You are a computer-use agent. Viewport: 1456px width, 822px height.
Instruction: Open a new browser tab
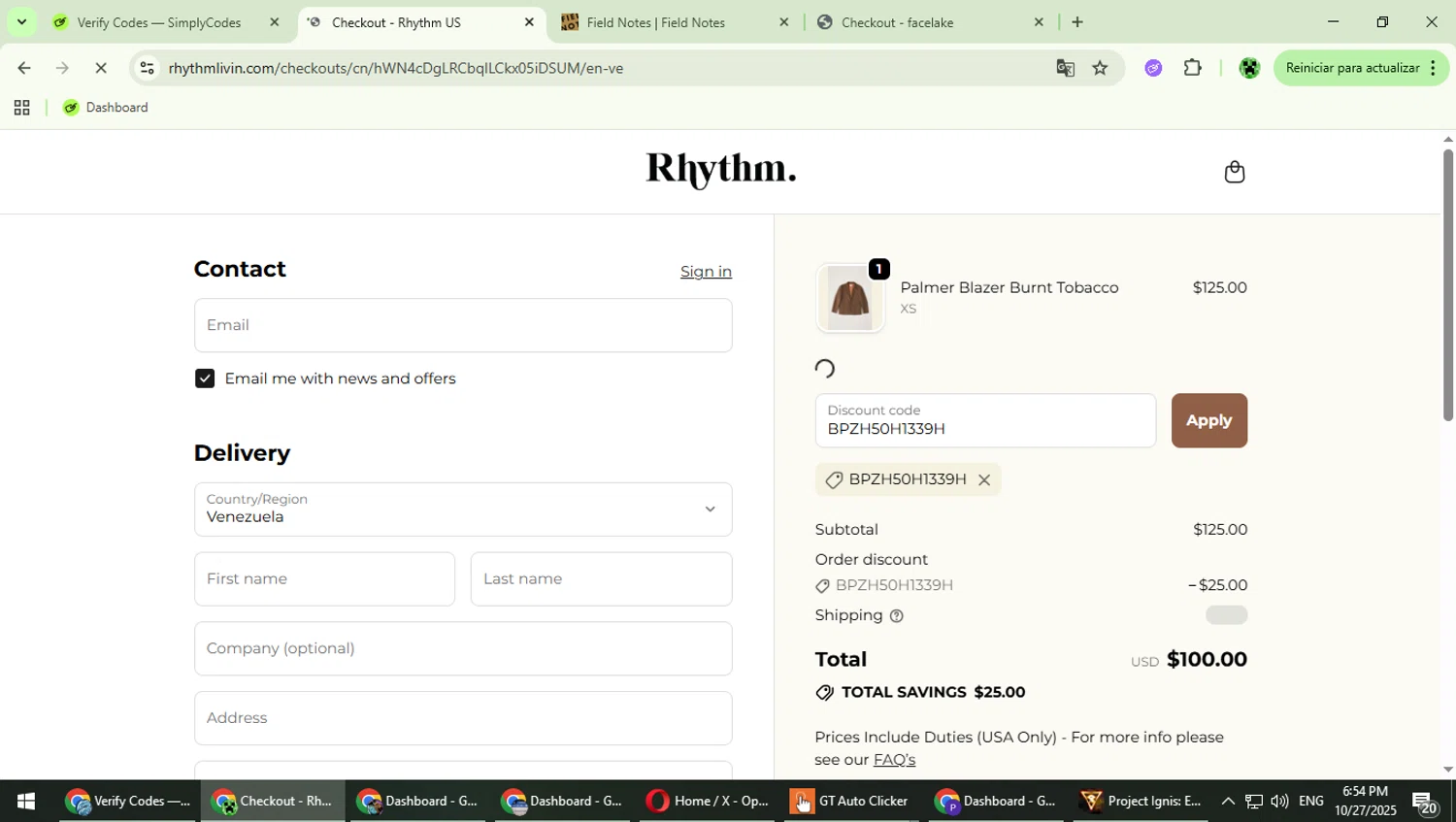coord(1076,21)
